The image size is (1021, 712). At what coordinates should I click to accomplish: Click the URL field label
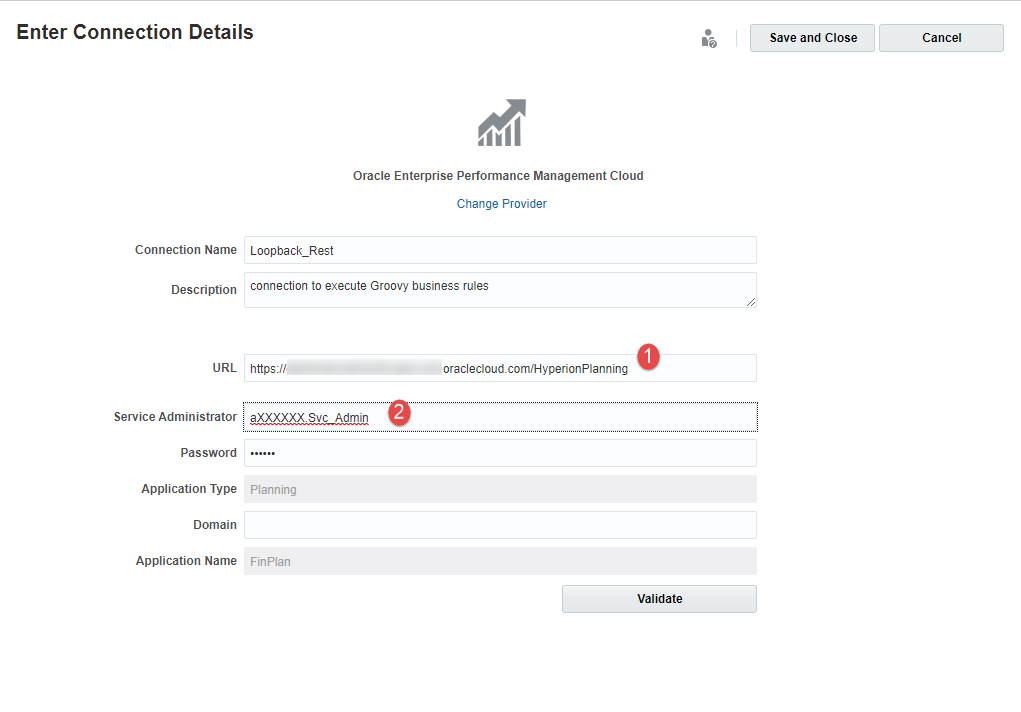[224, 367]
